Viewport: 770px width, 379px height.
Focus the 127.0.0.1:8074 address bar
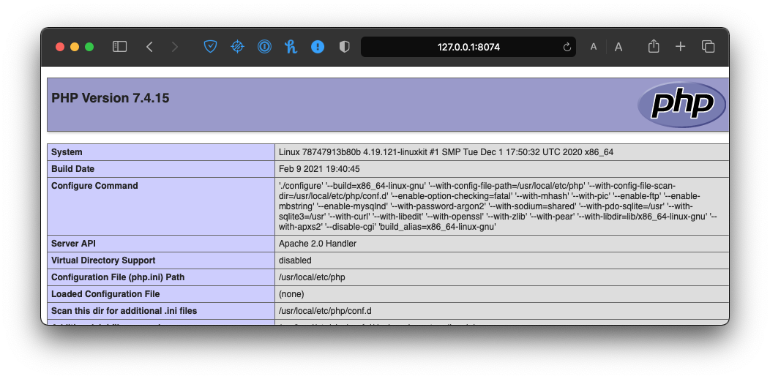[468, 47]
